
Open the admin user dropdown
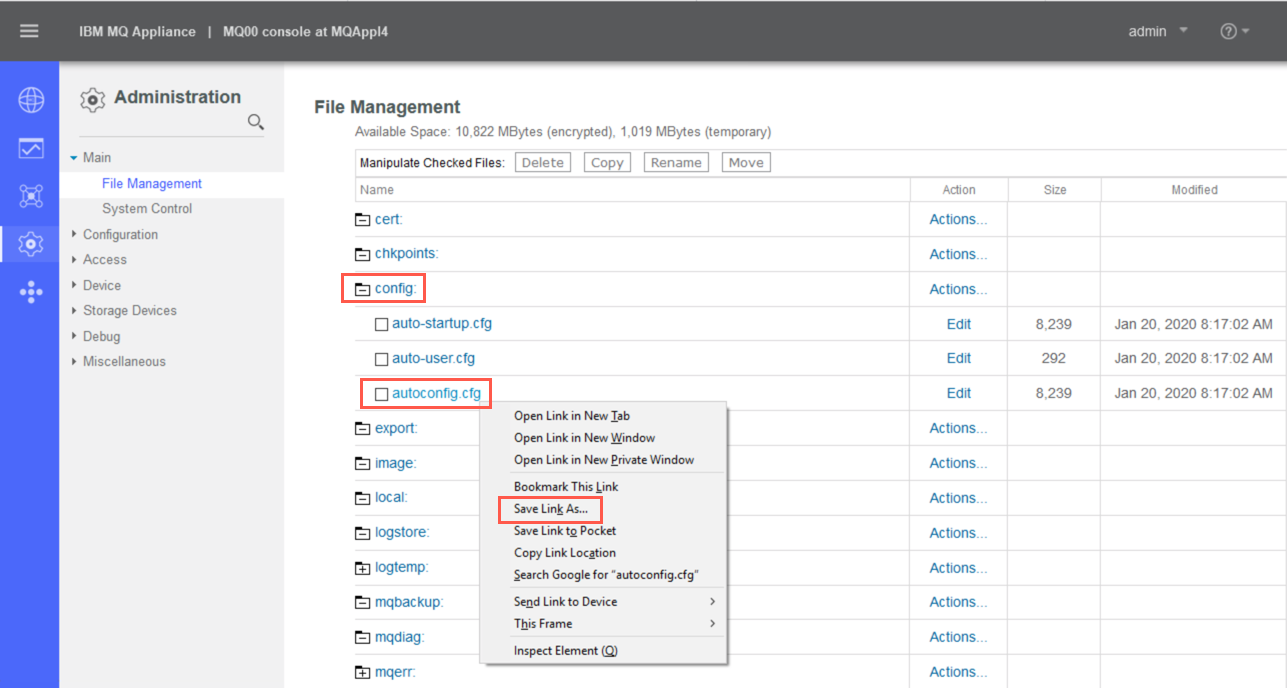1158,31
